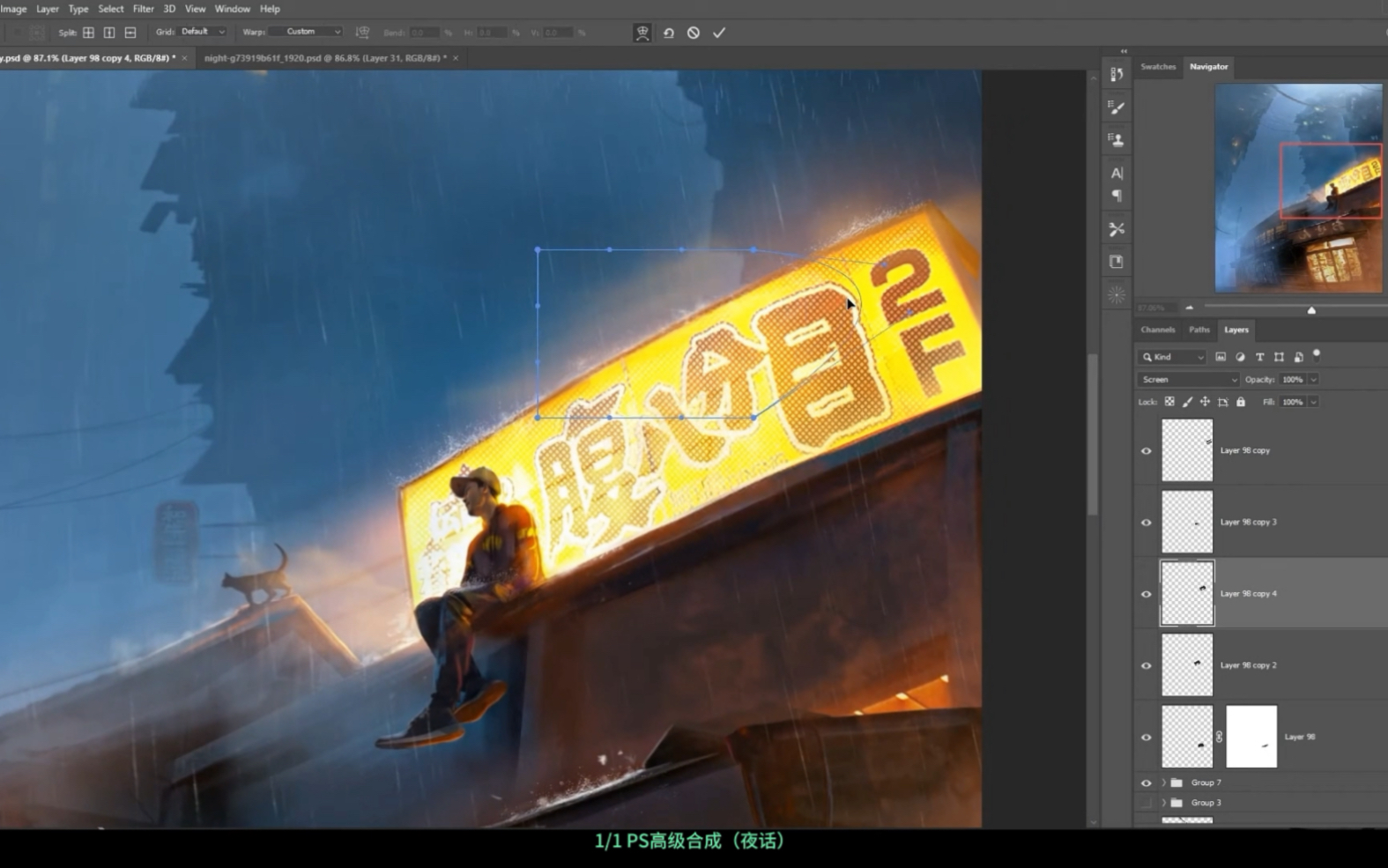Filter layers by adjustment layers icon
Viewport: 1388px width, 868px height.
1240,357
